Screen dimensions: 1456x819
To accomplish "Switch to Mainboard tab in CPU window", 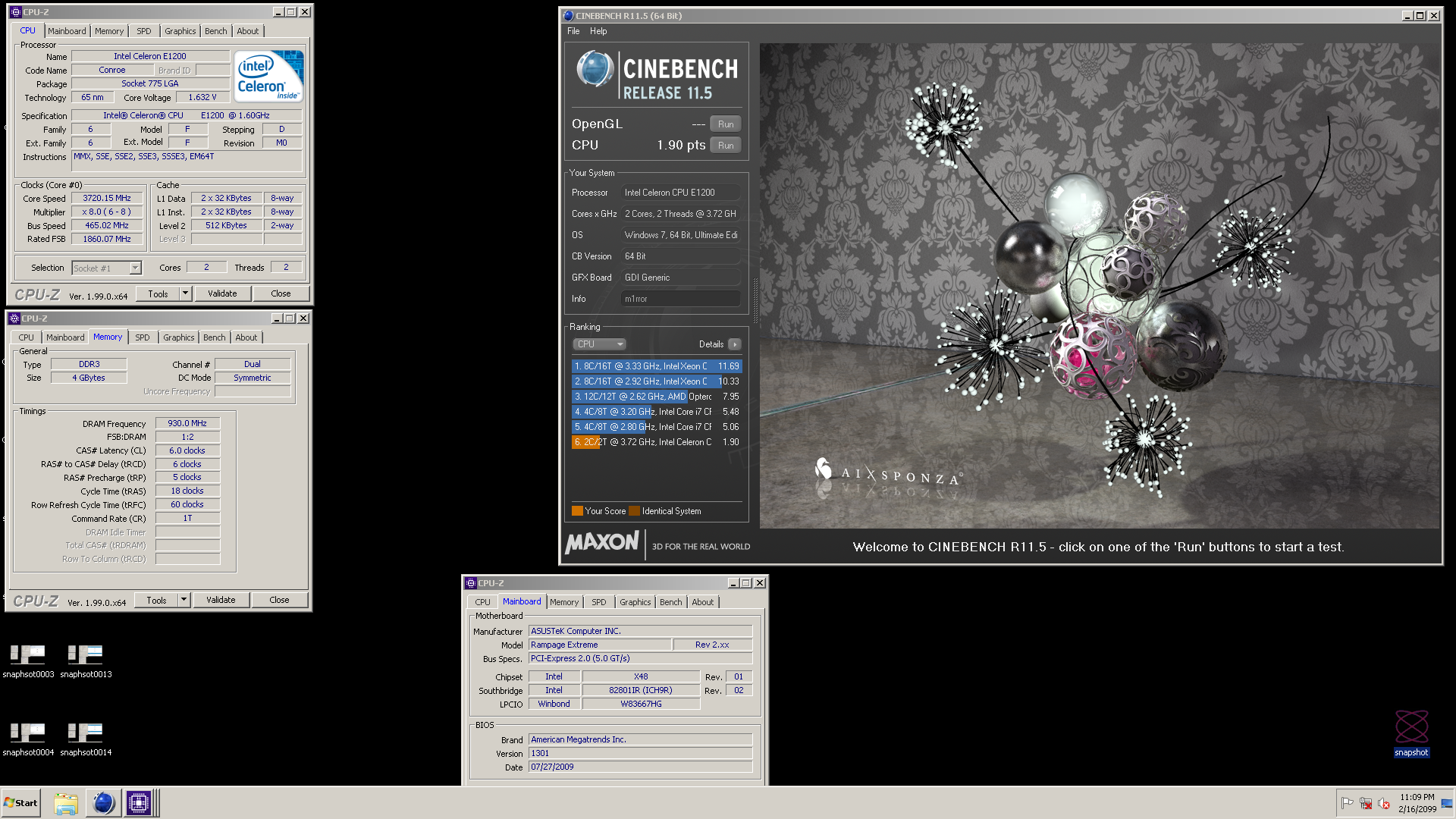I will pyautogui.click(x=67, y=31).
